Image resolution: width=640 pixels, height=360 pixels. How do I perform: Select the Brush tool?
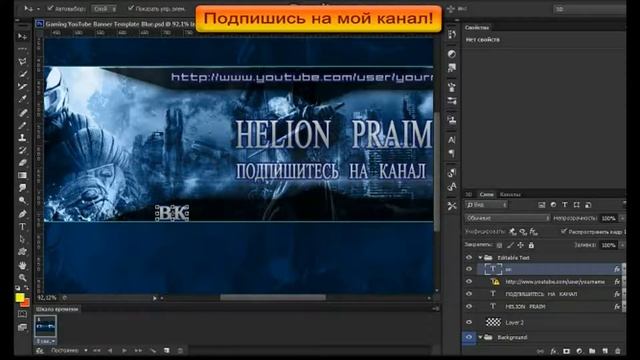pos(22,125)
